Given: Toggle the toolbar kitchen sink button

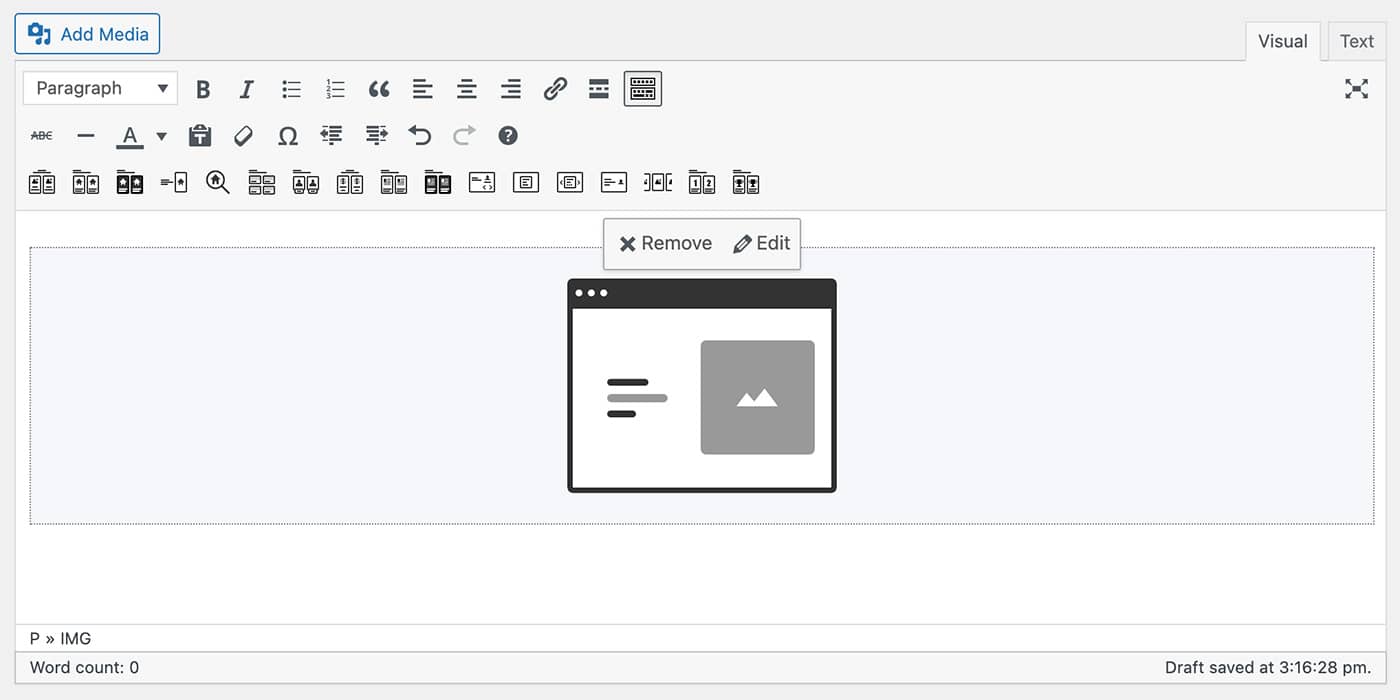Looking at the screenshot, I should 643,89.
